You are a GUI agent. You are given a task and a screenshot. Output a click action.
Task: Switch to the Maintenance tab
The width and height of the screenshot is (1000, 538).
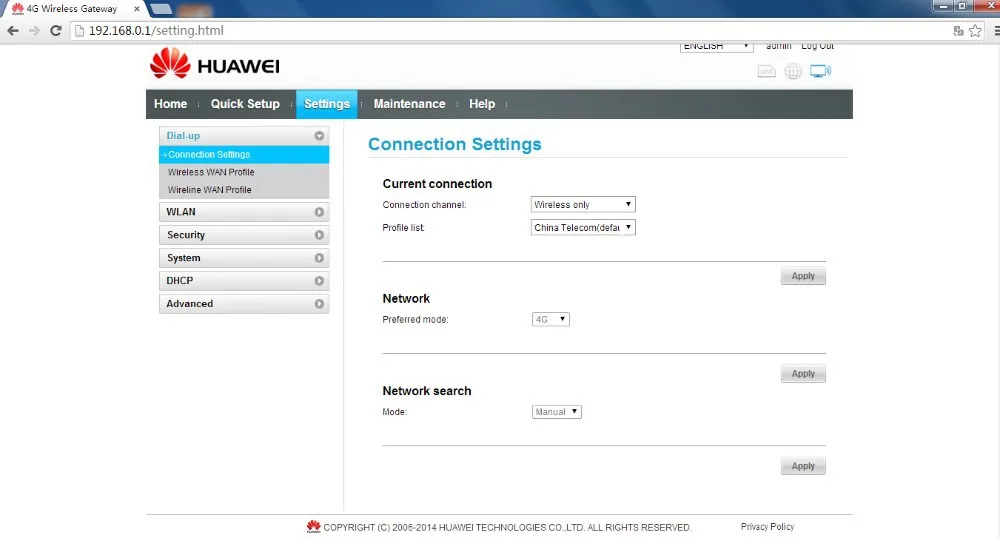click(409, 104)
